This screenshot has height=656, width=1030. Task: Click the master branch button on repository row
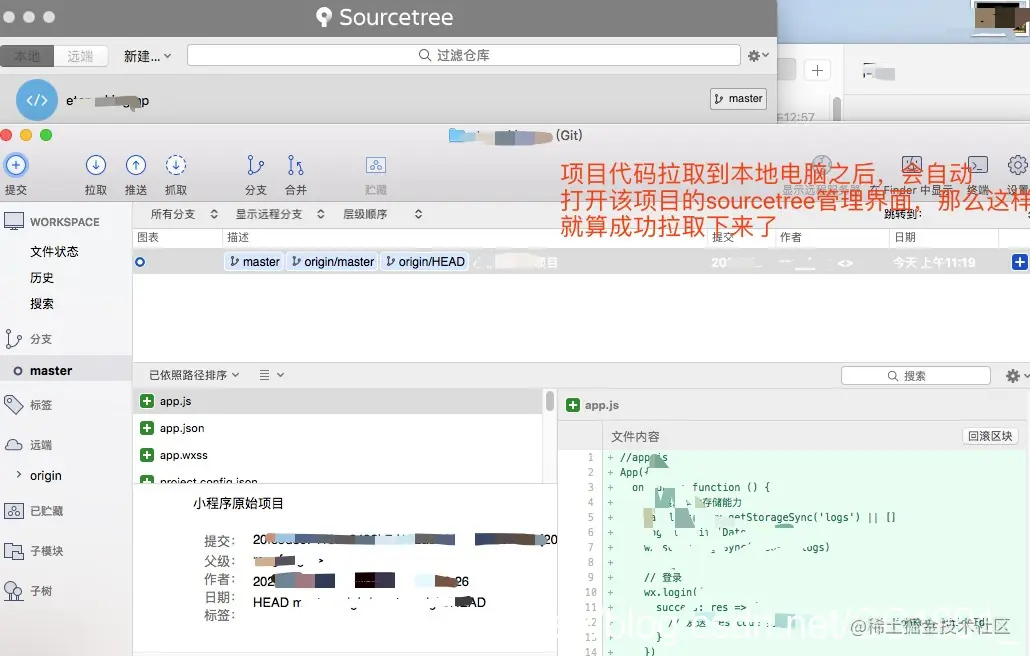tap(738, 98)
